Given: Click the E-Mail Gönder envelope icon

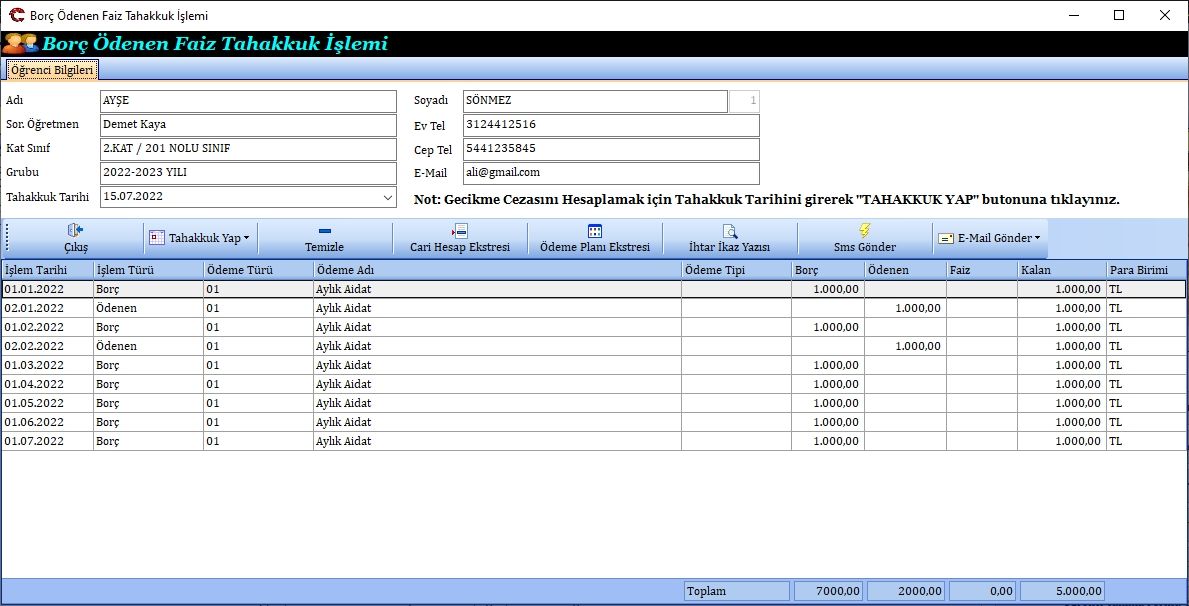Looking at the screenshot, I should tap(945, 239).
